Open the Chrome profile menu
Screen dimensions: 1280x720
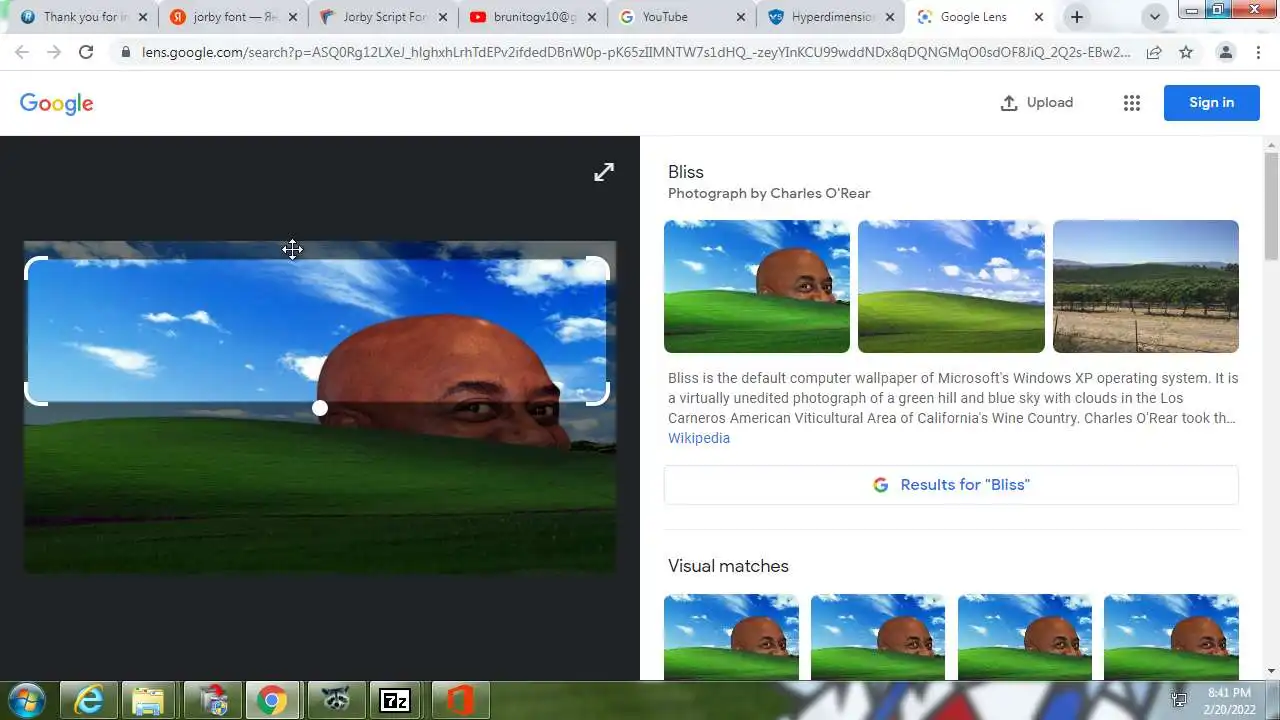(1226, 52)
